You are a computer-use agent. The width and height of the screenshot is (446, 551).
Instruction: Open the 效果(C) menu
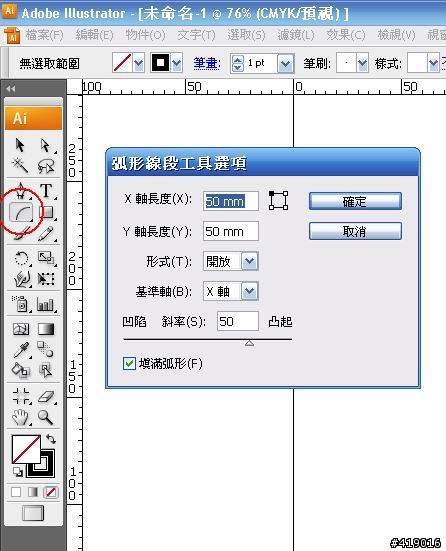(346, 35)
